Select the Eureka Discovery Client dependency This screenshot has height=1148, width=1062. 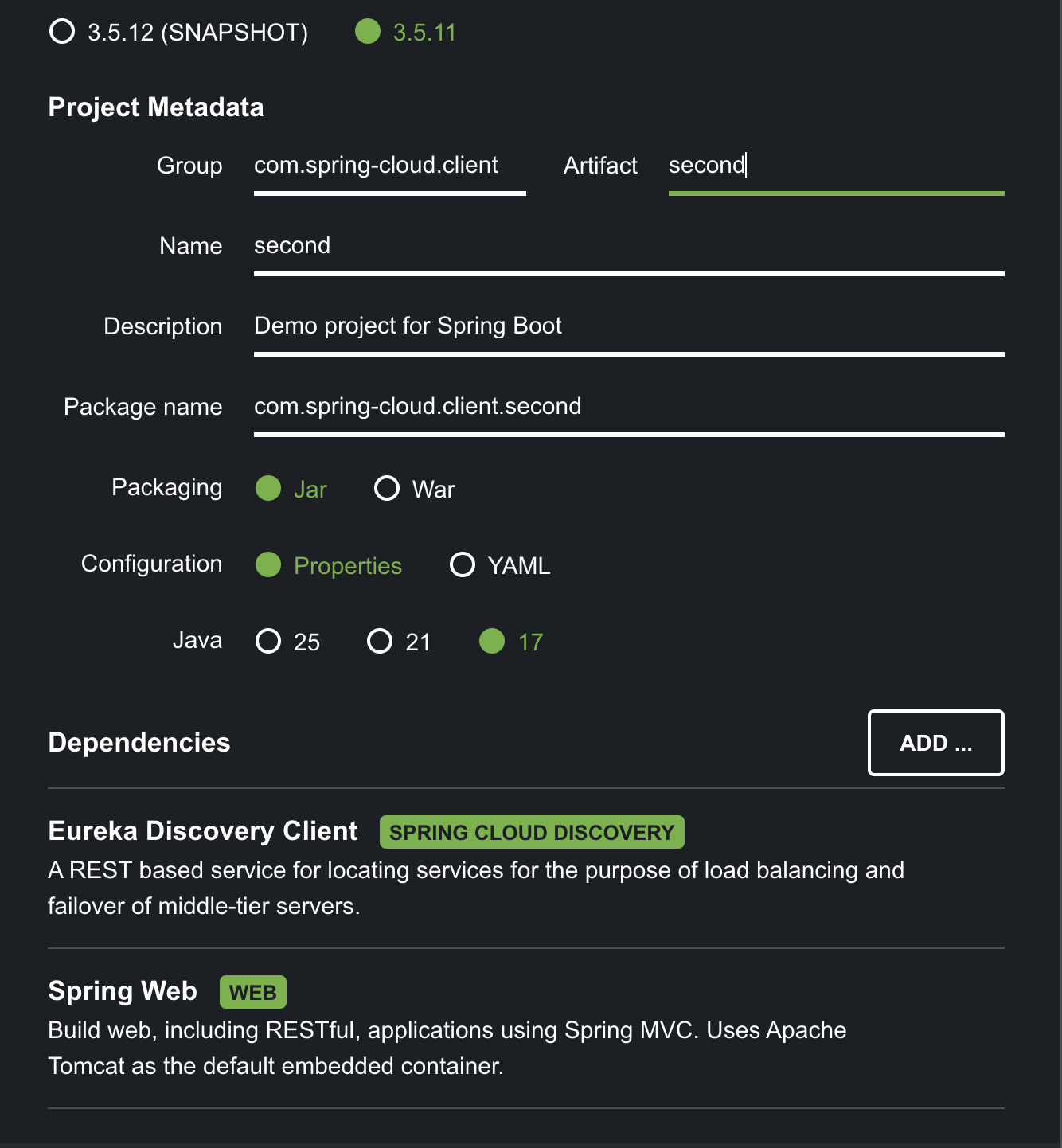(x=525, y=868)
